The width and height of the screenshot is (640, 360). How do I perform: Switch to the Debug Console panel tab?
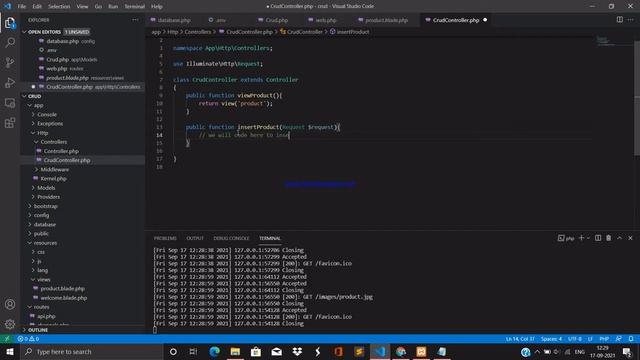pyautogui.click(x=231, y=238)
